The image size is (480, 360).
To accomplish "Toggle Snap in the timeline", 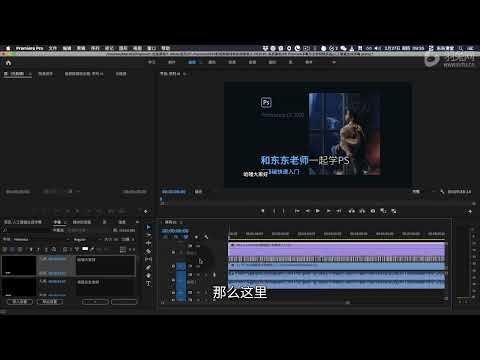I will pos(176,237).
